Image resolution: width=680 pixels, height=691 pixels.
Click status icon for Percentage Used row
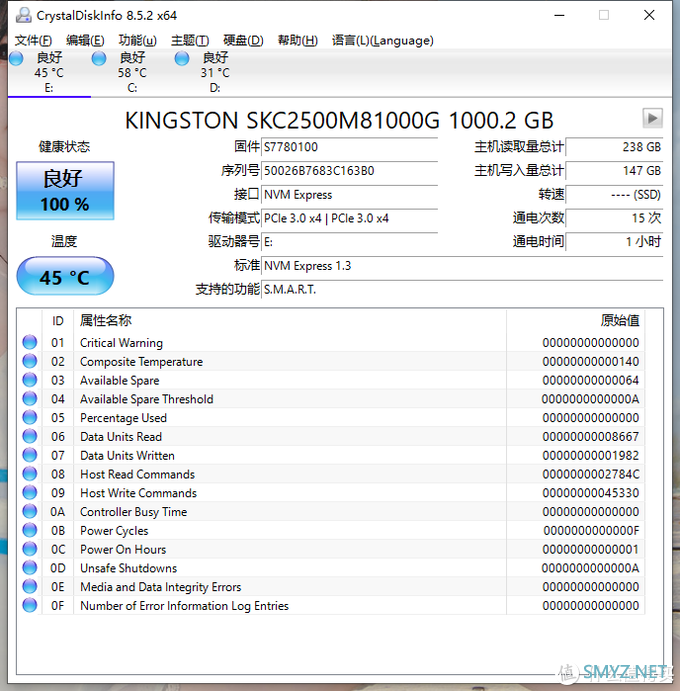pos(30,417)
